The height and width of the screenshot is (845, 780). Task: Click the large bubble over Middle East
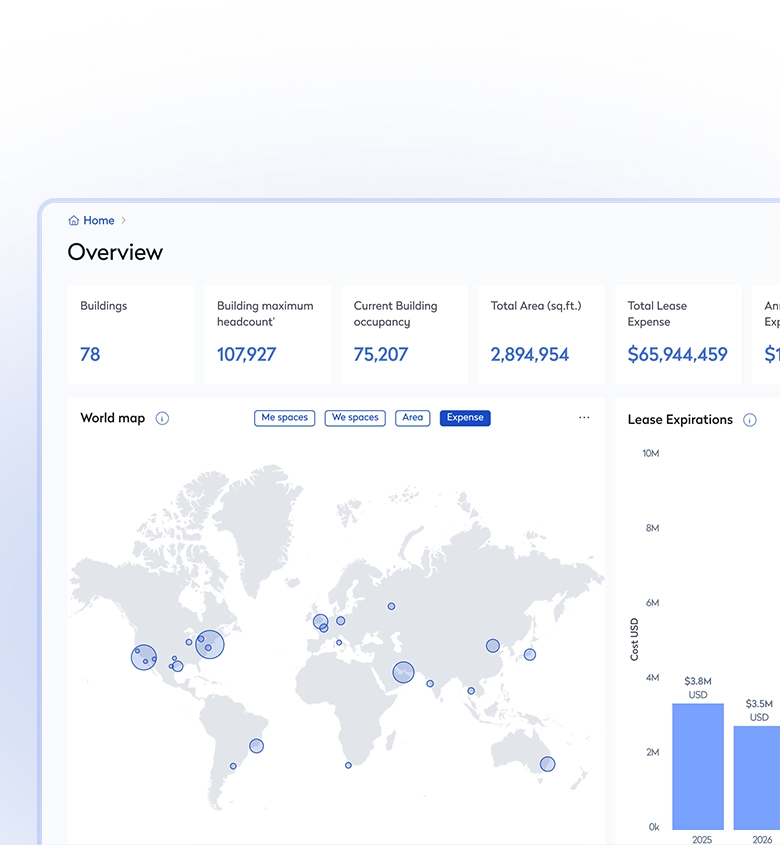tap(403, 673)
